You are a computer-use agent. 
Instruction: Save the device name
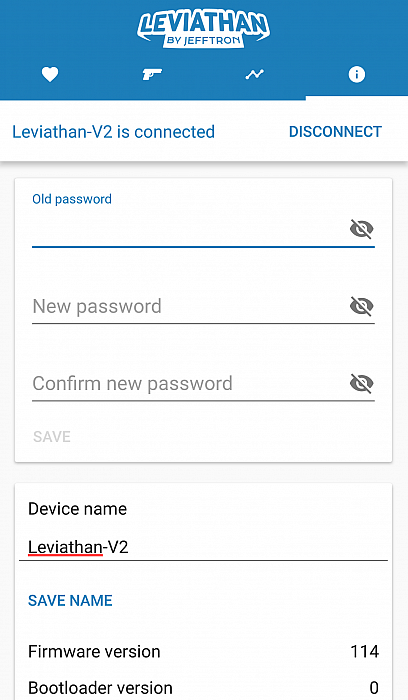point(70,600)
